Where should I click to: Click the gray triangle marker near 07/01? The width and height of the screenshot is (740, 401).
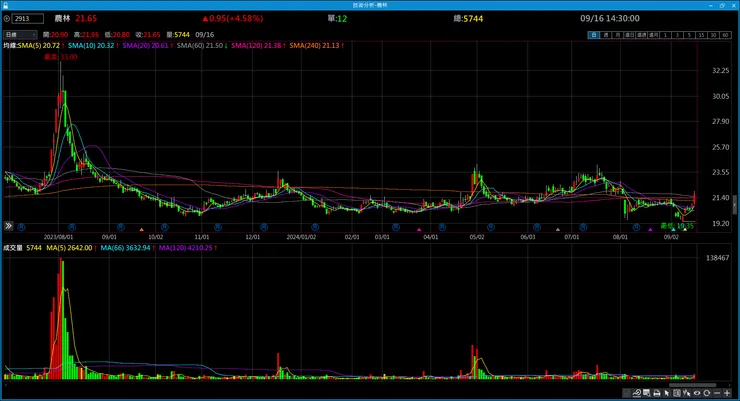click(x=558, y=229)
